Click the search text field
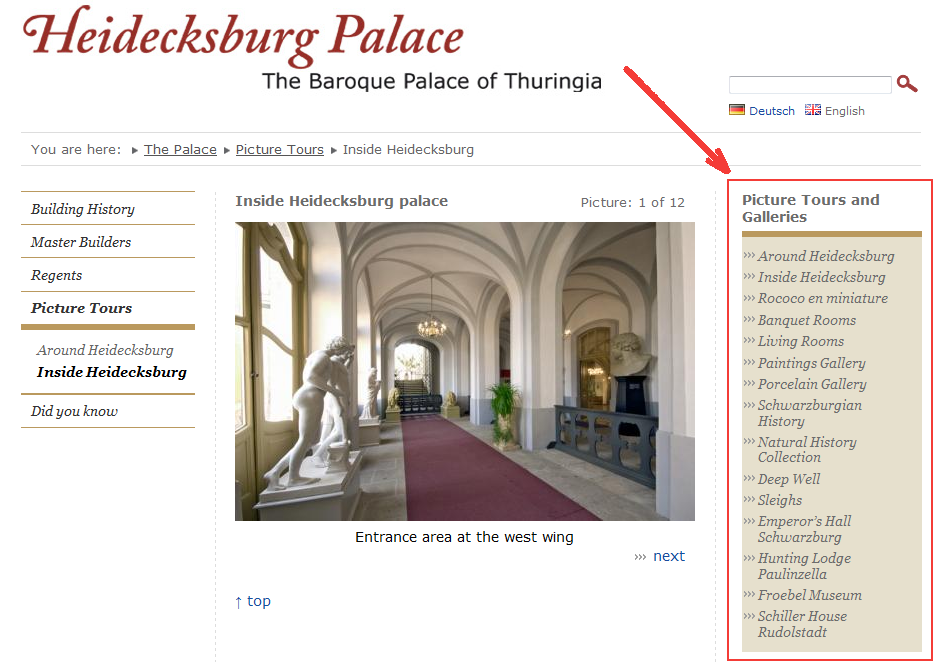The width and height of the screenshot is (948, 662). (810, 85)
